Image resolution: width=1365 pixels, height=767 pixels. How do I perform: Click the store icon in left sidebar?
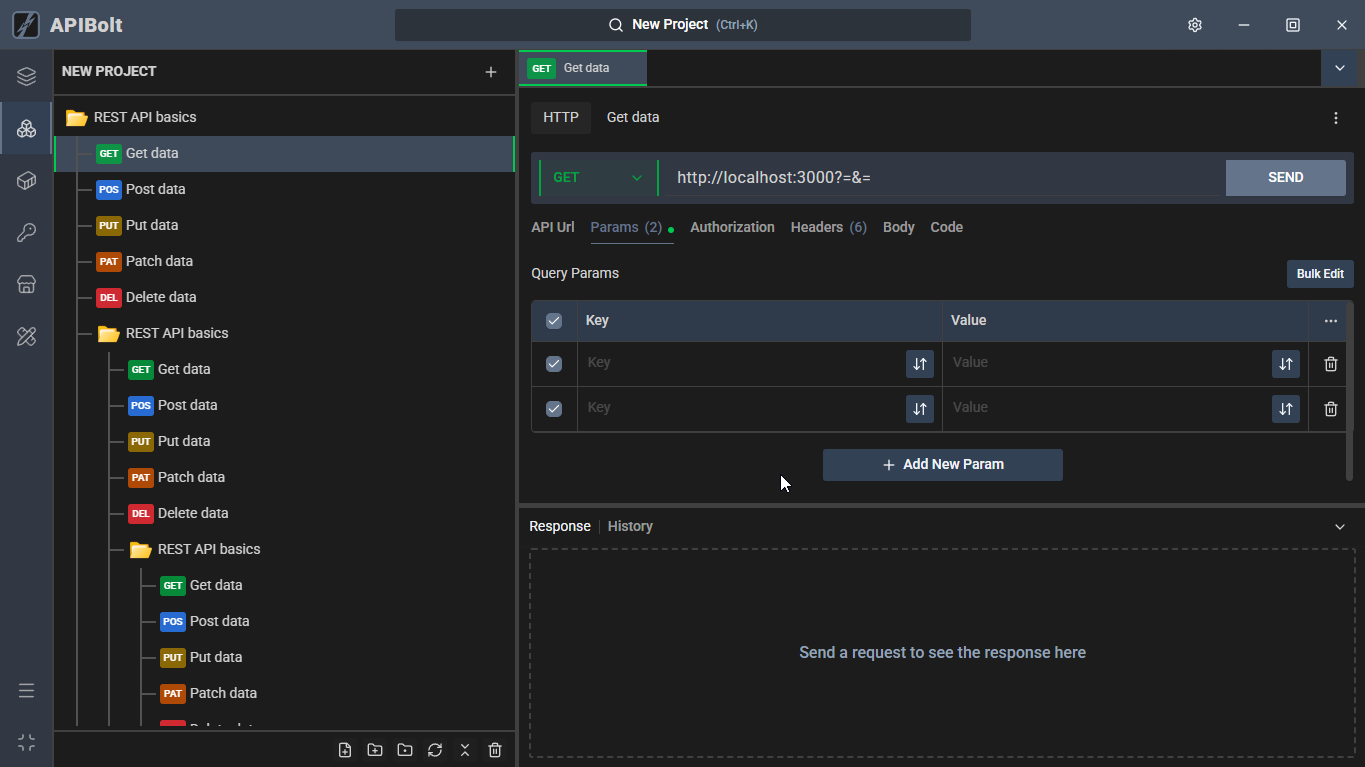tap(27, 285)
